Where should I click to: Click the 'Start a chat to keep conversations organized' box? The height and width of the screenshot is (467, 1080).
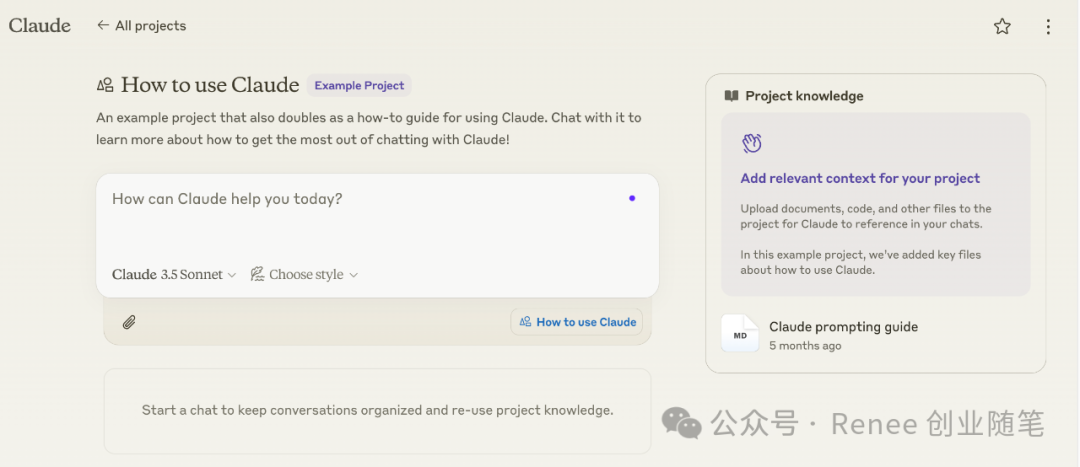pos(377,411)
